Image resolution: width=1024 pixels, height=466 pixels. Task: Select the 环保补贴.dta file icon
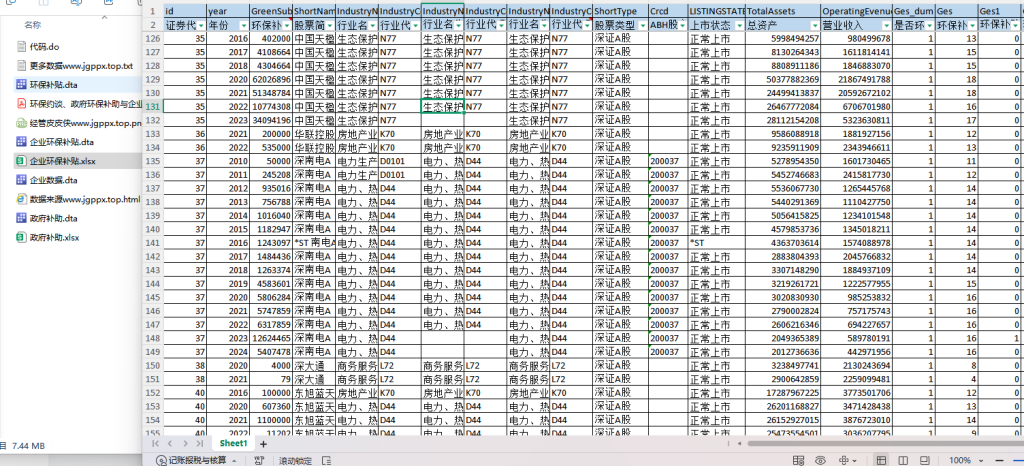pos(22,85)
